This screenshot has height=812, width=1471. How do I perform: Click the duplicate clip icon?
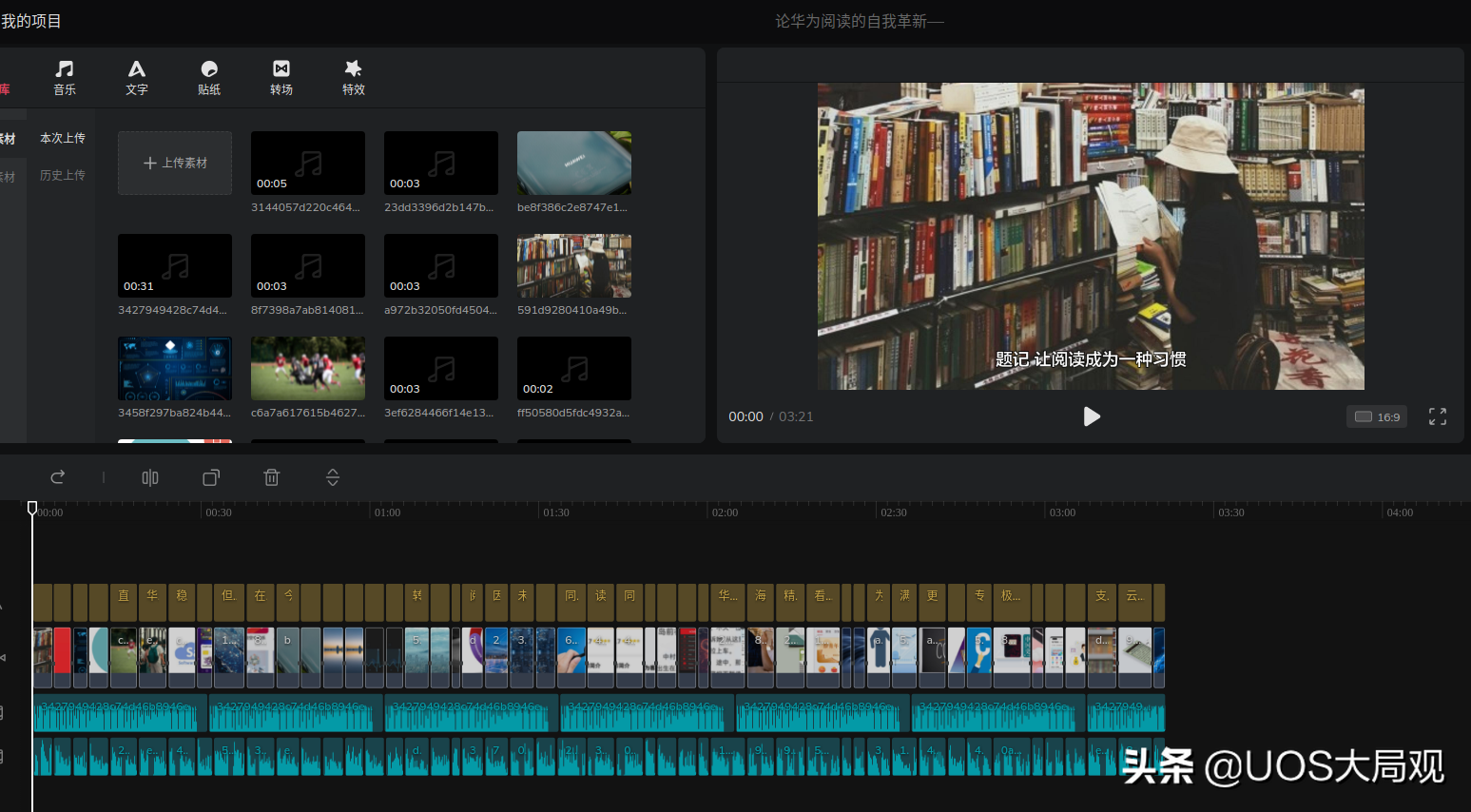211,477
